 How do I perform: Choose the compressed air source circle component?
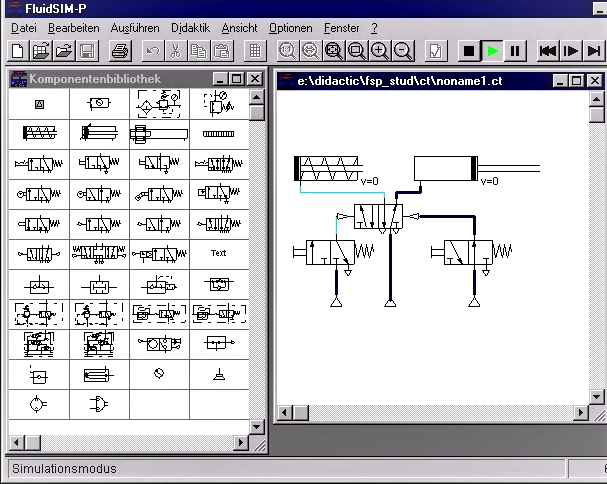click(x=38, y=404)
